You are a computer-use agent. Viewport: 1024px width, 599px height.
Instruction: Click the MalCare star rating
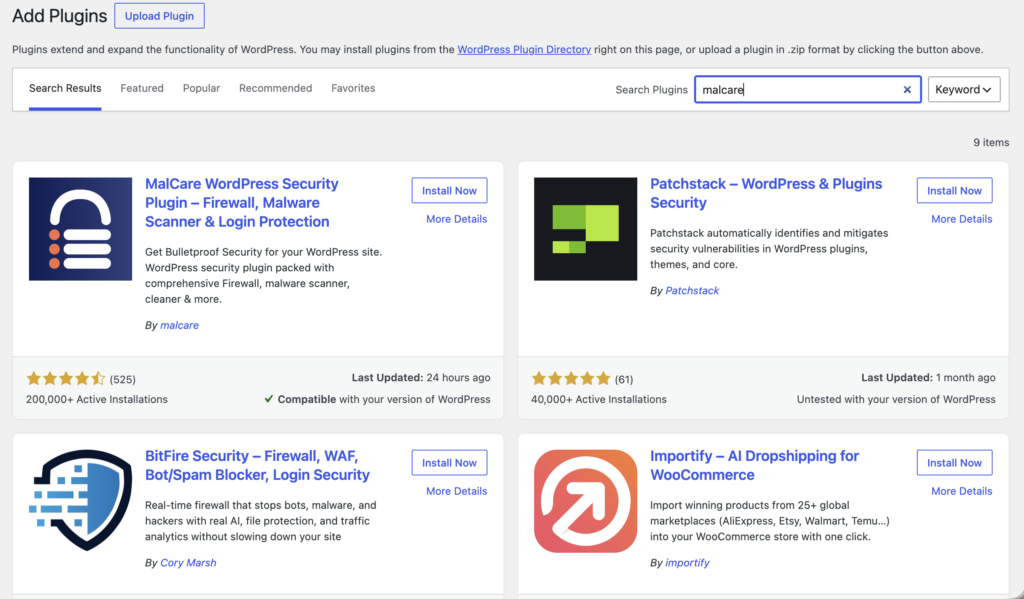(65, 378)
